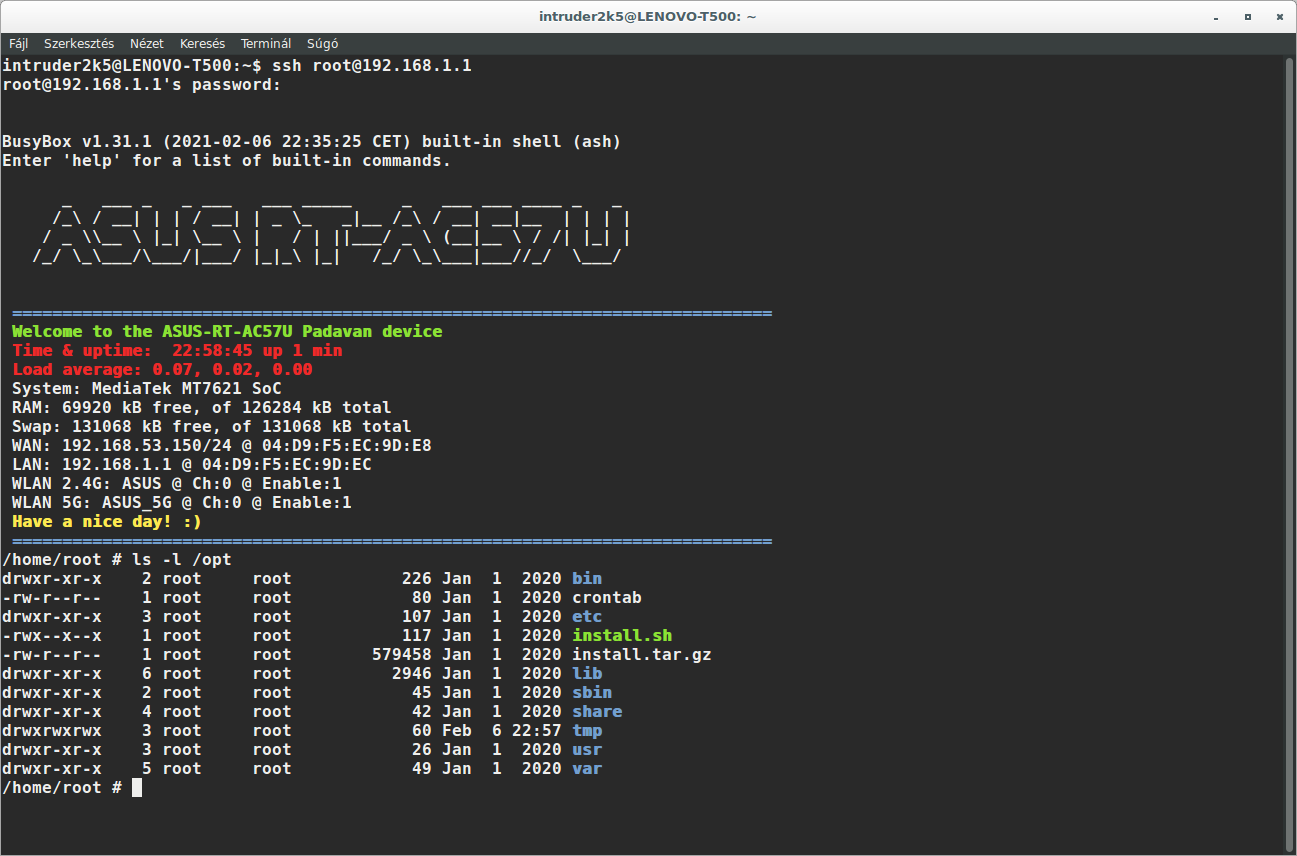Click the Swap free line
The image size is (1297, 856).
pos(212,426)
